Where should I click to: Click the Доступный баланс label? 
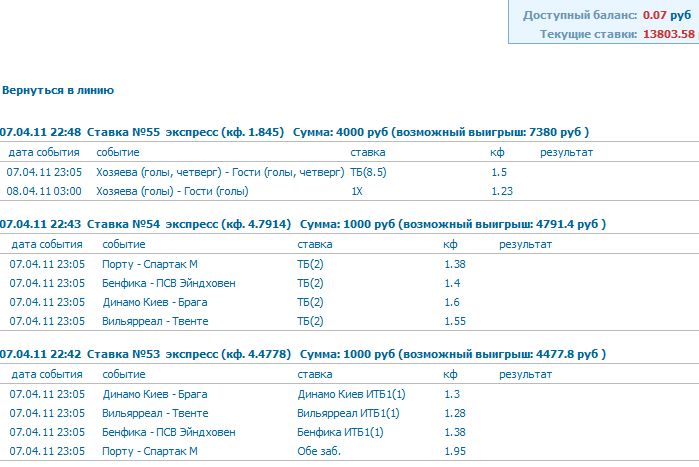[x=580, y=15]
